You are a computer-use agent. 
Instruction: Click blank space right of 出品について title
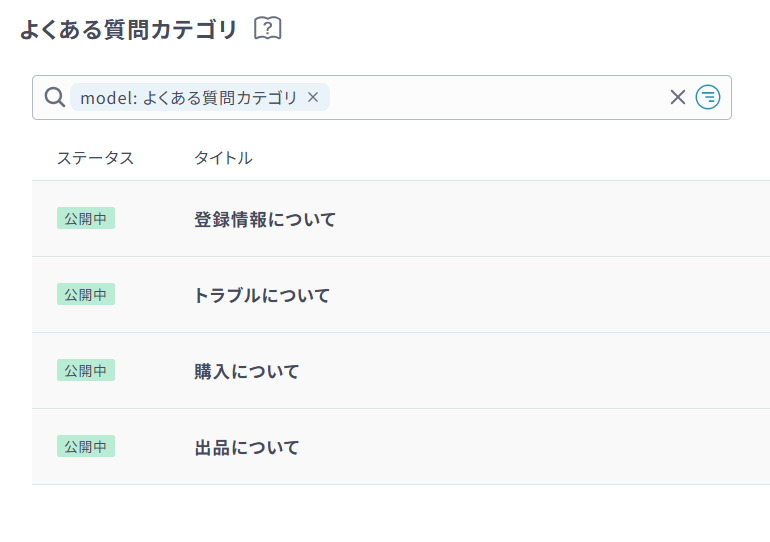click(550, 447)
